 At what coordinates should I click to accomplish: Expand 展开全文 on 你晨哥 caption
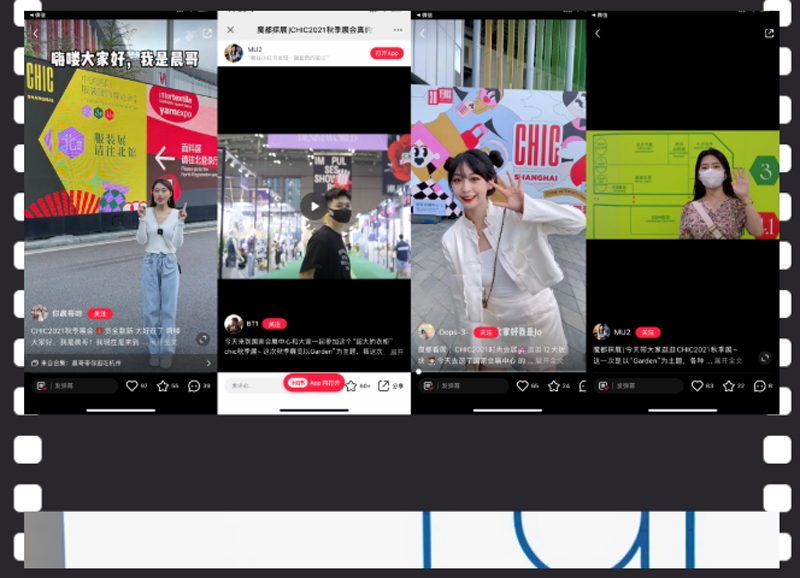pyautogui.click(x=164, y=342)
